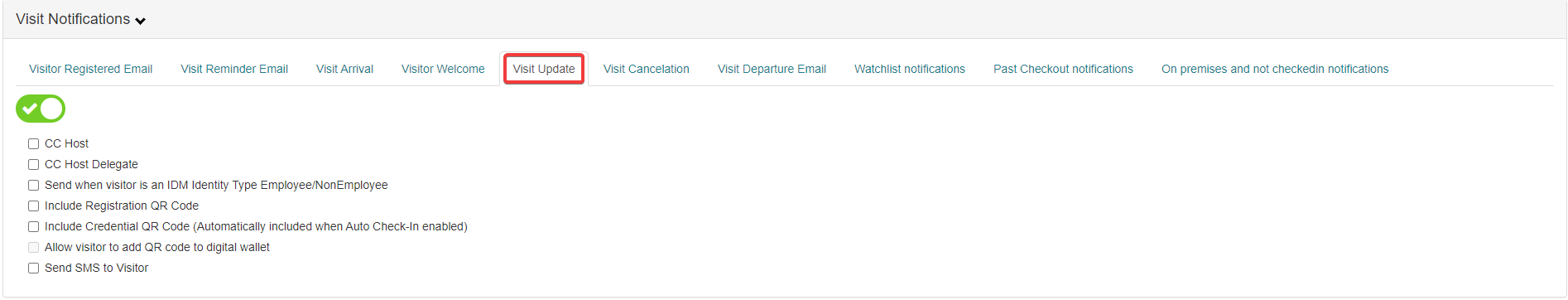
Task: Check Include Registration QR Code
Action: 34,206
